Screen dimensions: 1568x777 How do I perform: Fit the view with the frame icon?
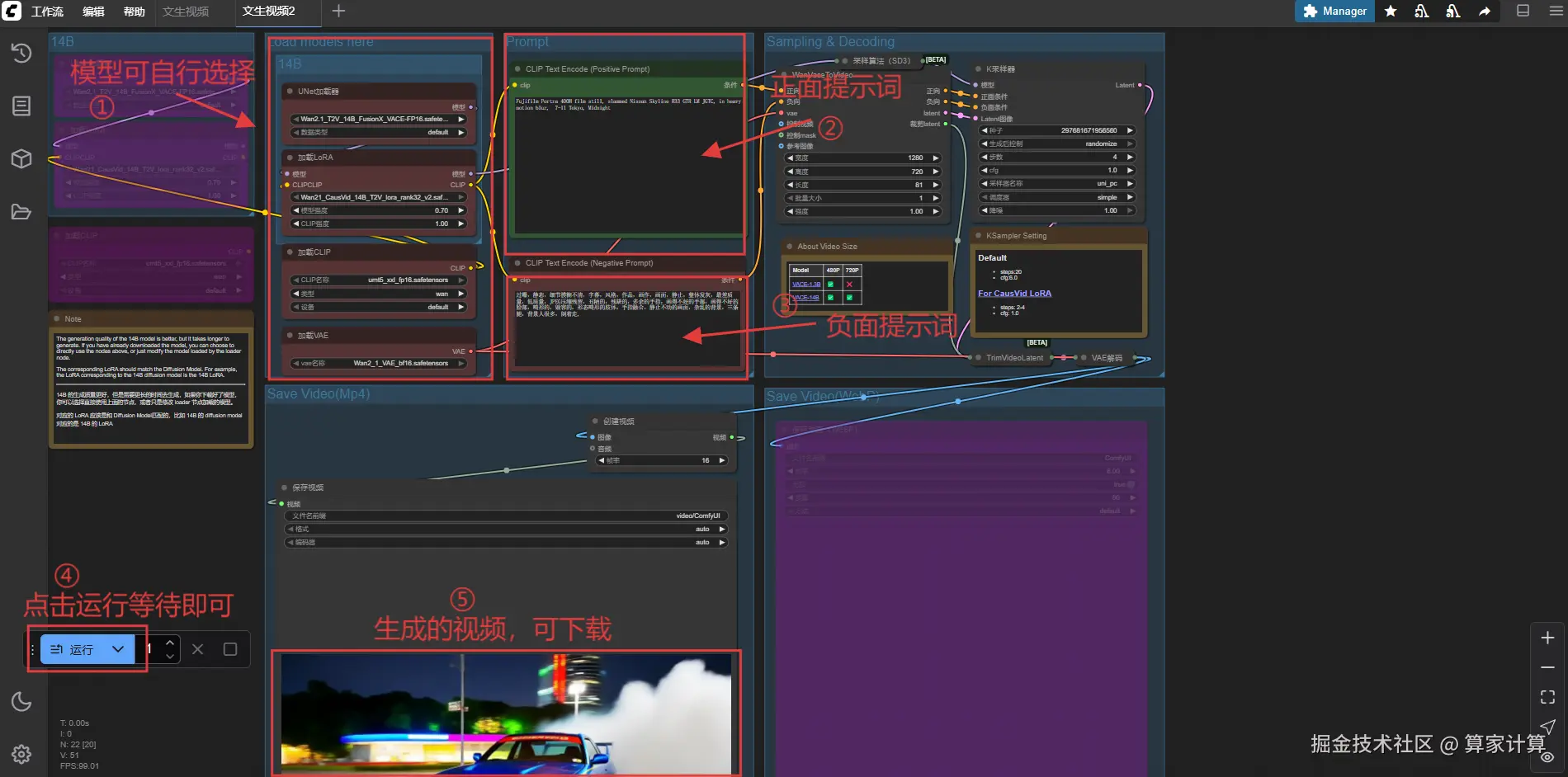point(1547,697)
